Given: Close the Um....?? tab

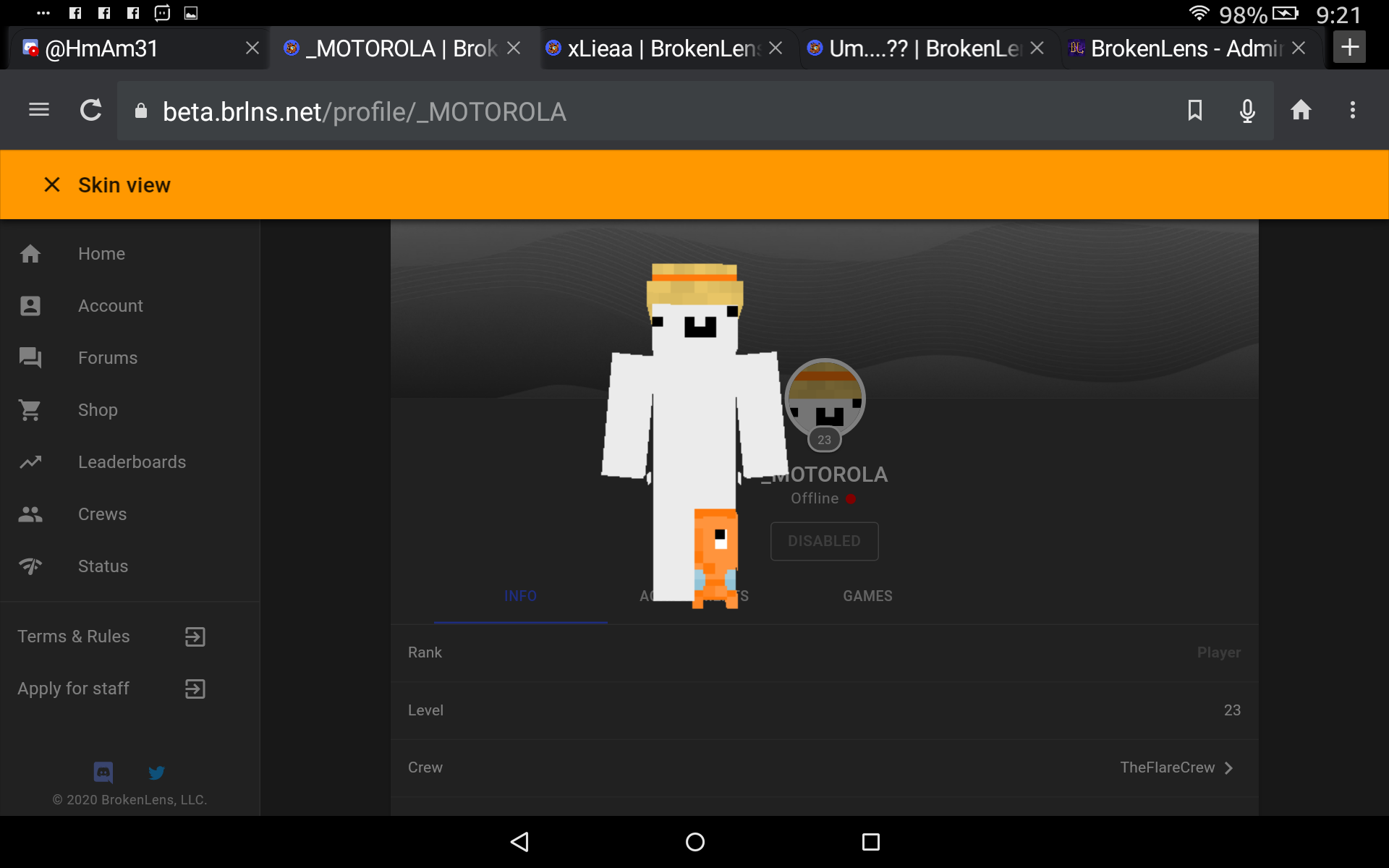Looking at the screenshot, I should (x=1037, y=48).
